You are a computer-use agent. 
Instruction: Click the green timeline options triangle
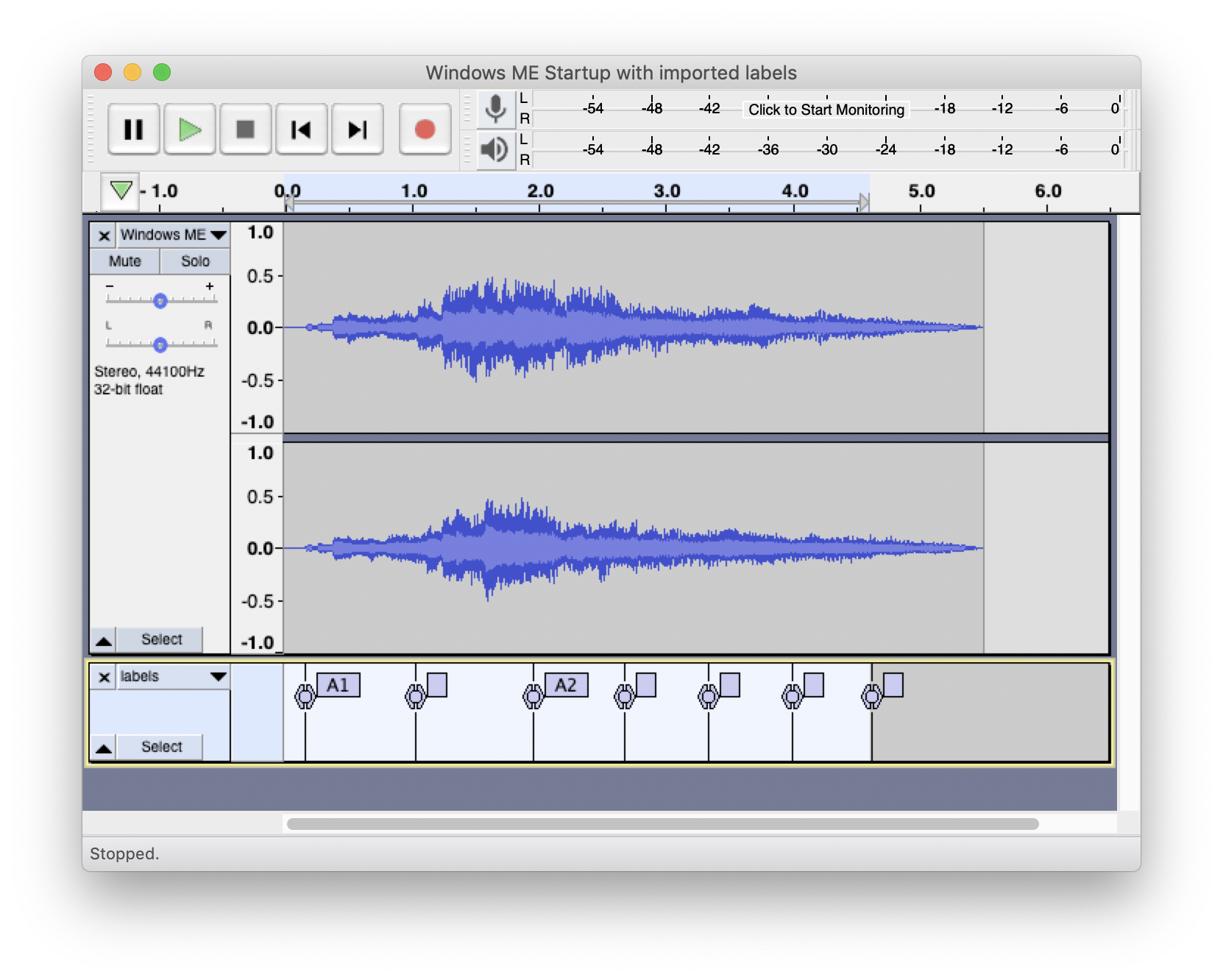tap(121, 191)
